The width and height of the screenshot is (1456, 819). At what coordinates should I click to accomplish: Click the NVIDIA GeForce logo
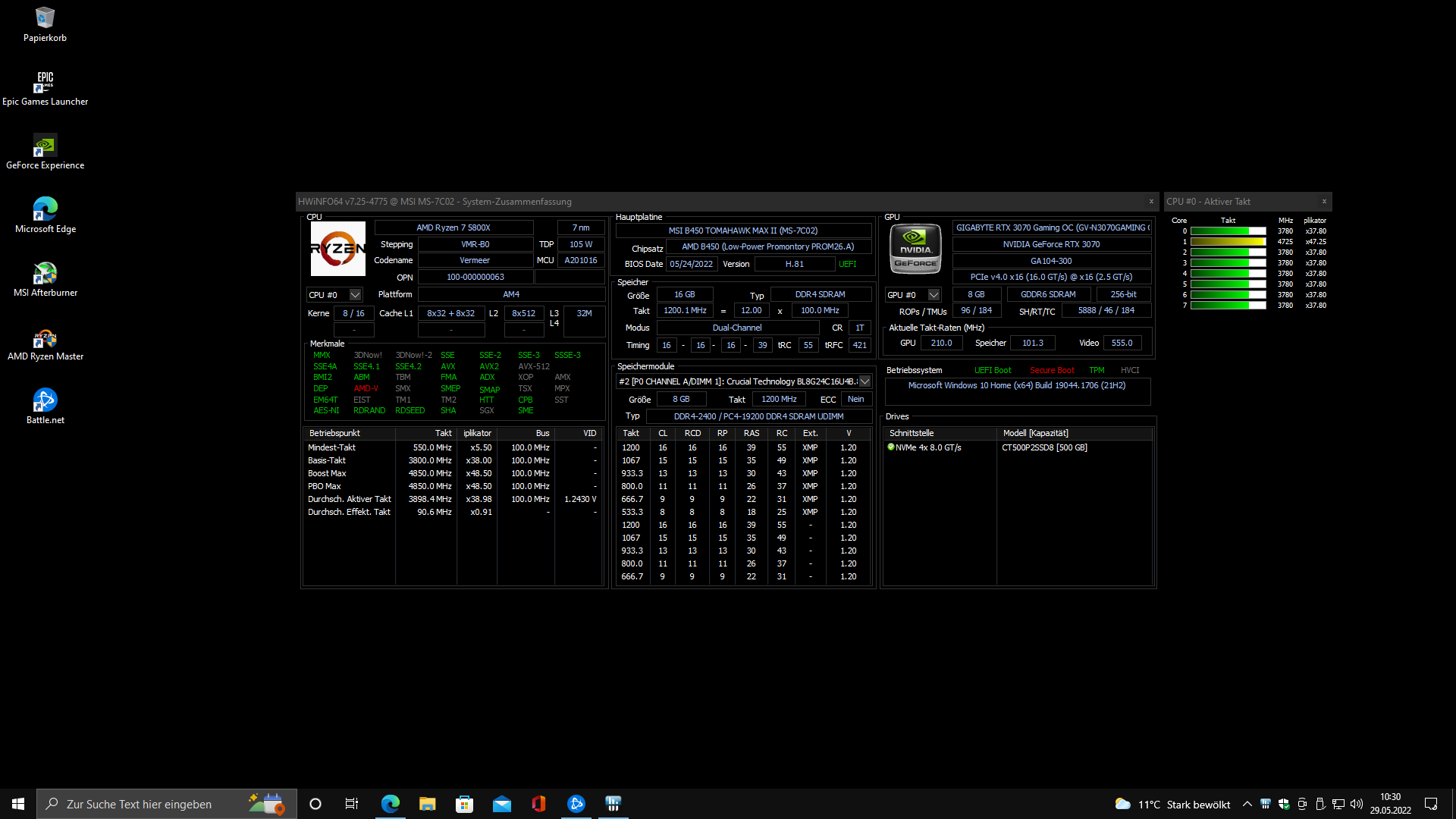pos(915,249)
